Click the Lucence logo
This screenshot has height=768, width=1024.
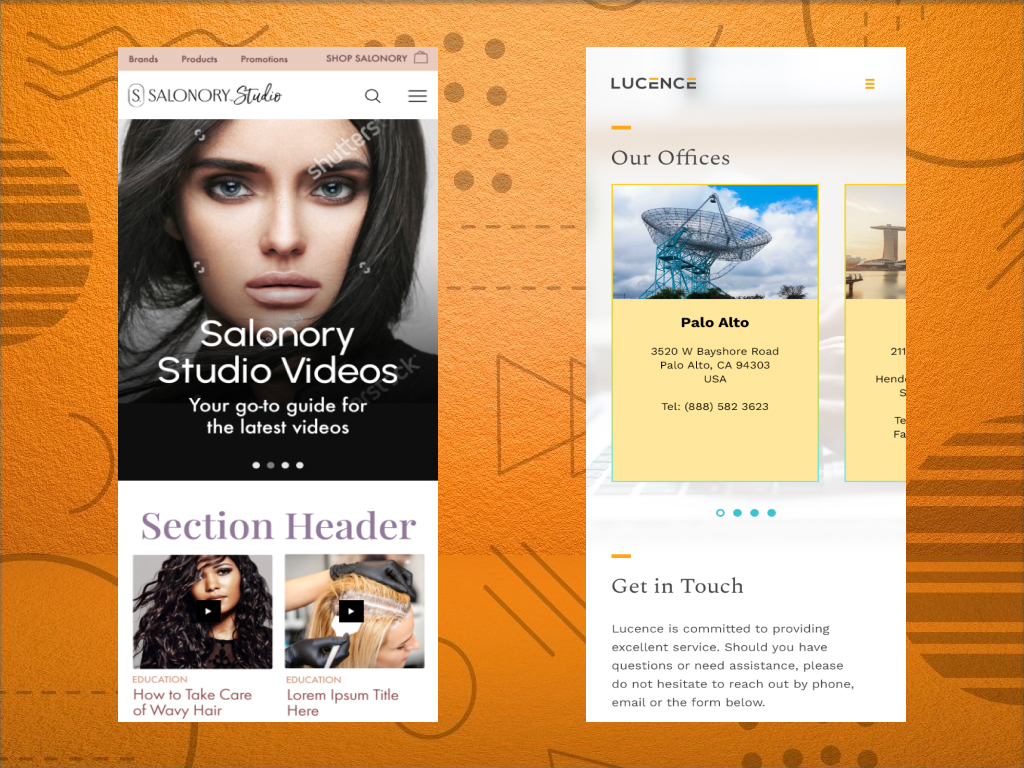tap(653, 84)
